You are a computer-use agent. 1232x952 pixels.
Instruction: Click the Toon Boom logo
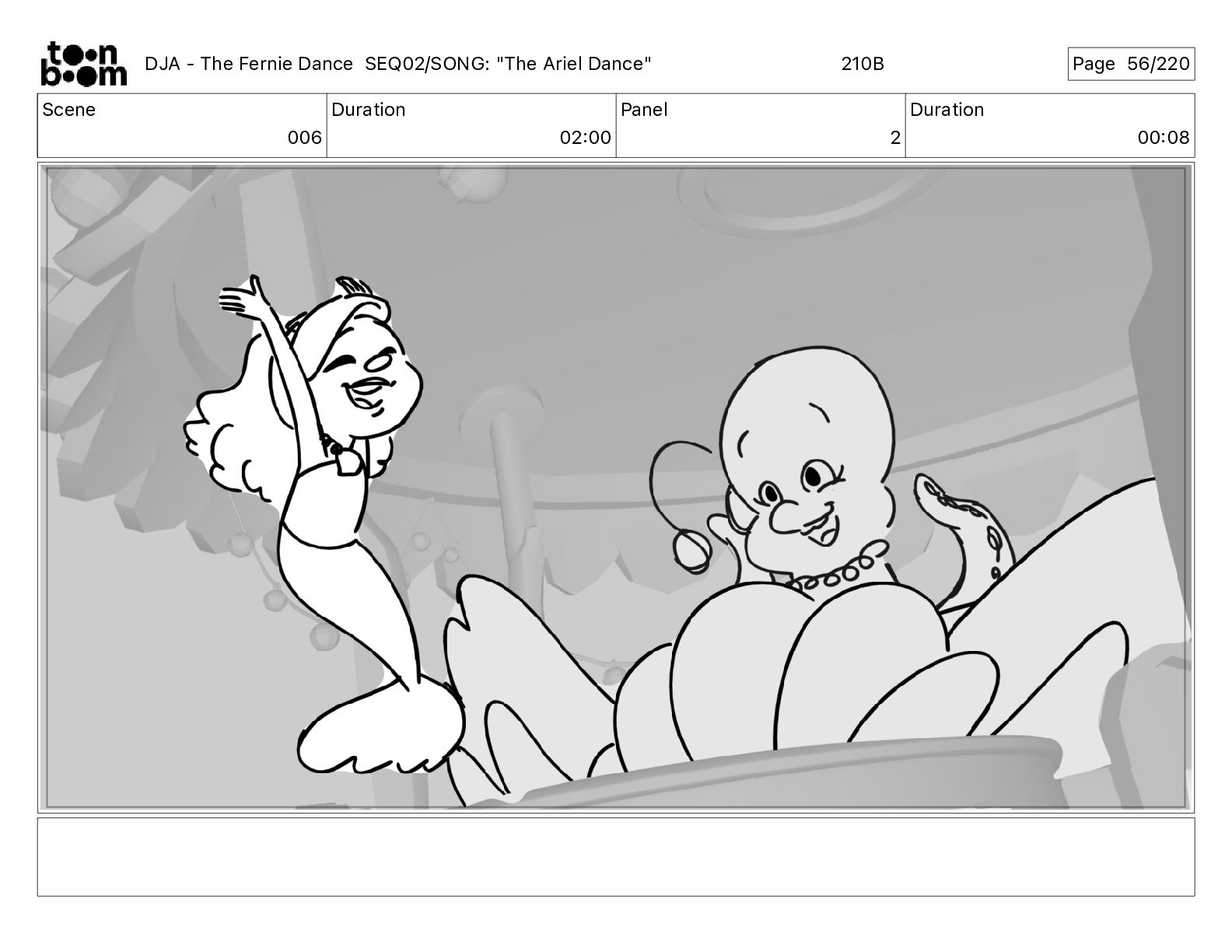[x=83, y=64]
